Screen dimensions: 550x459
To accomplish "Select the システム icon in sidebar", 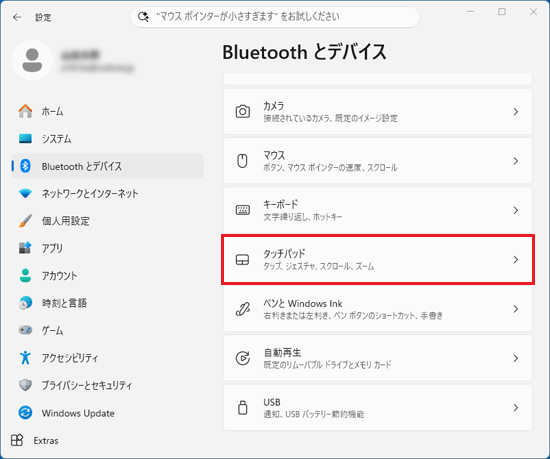I will 25,139.
